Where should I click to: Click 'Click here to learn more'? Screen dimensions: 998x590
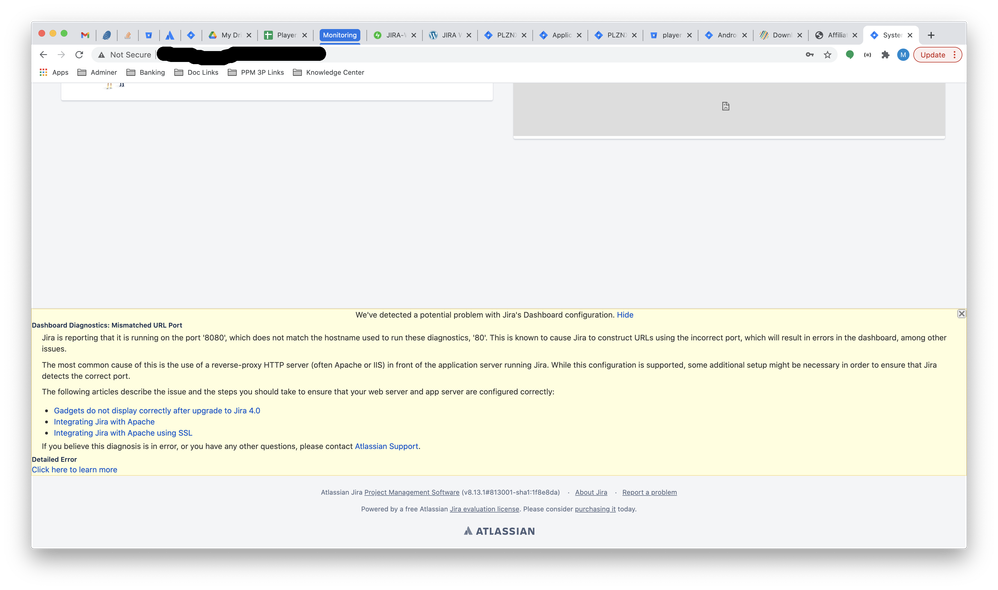click(74, 470)
